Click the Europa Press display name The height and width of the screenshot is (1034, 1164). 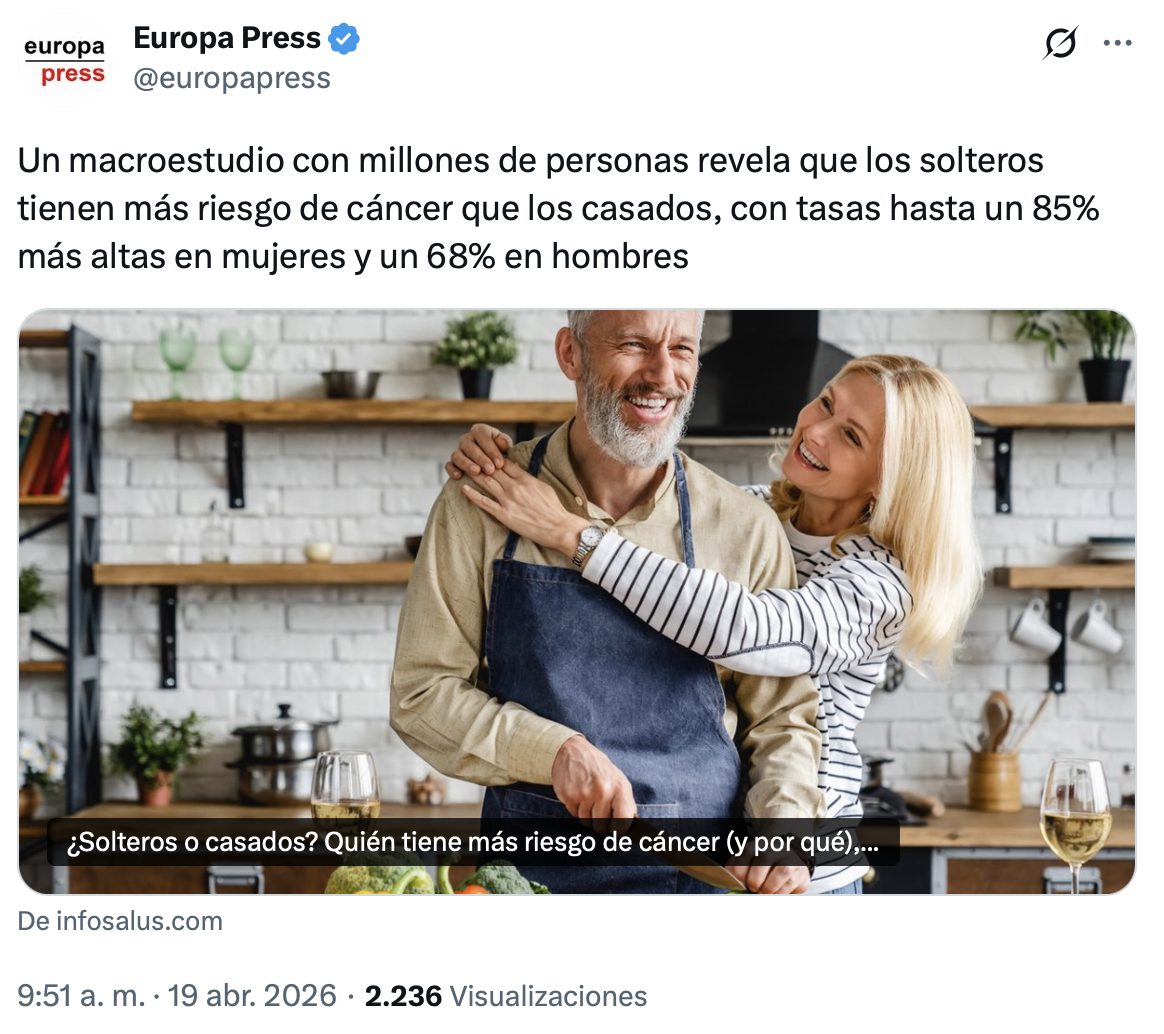pyautogui.click(x=227, y=38)
